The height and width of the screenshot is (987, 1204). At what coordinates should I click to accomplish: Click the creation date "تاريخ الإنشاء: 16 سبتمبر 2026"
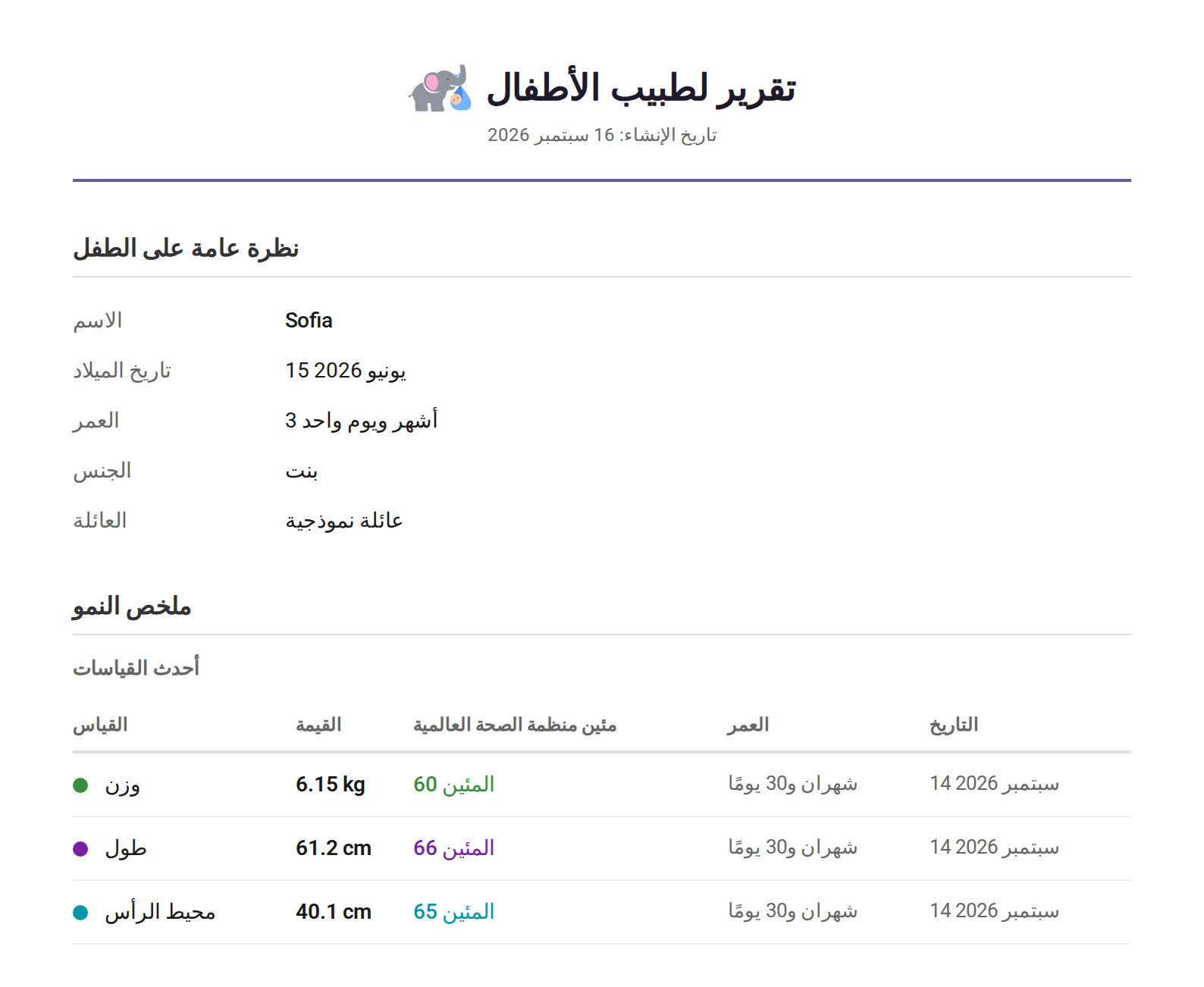tap(602, 135)
